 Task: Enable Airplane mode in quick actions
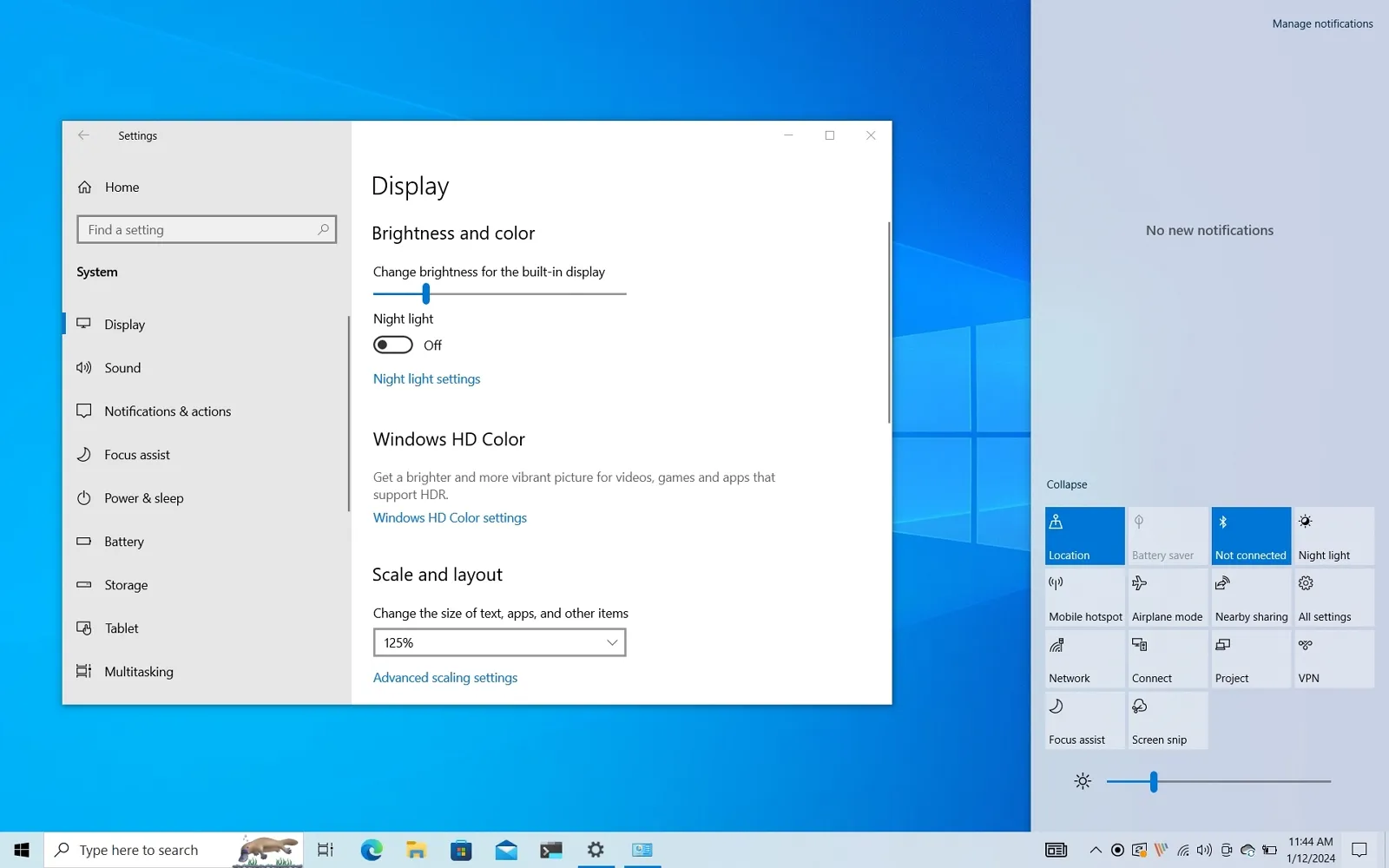(1167, 596)
